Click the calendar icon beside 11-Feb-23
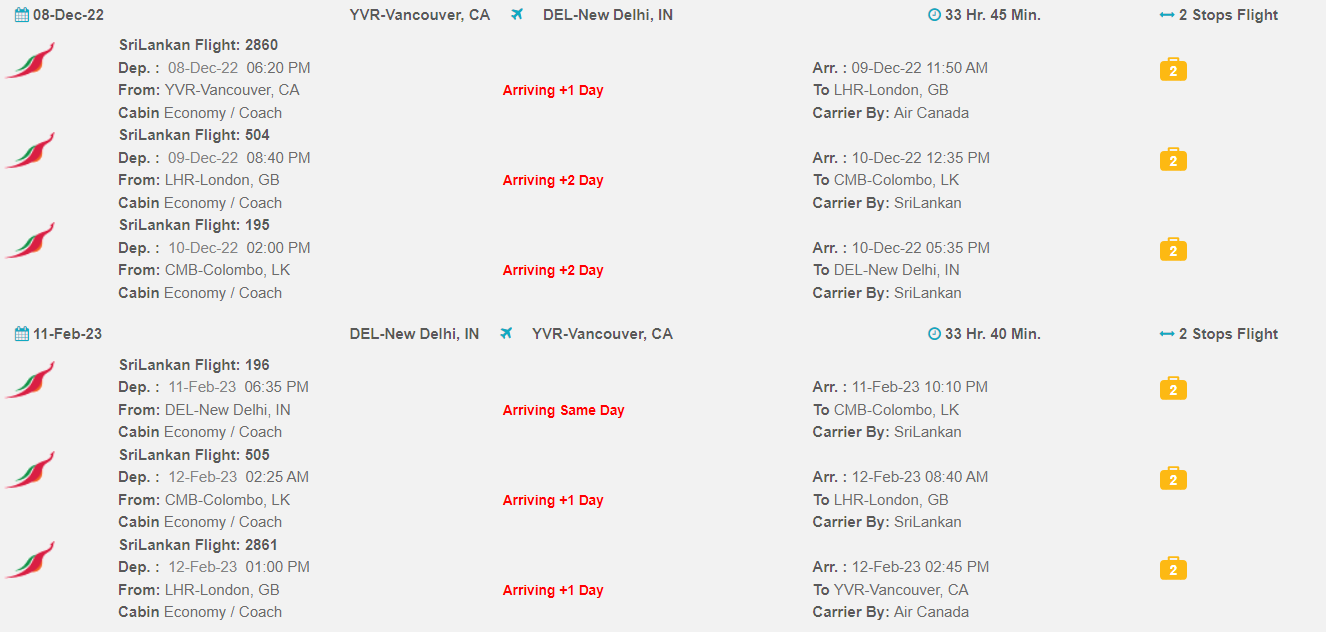The width and height of the screenshot is (1326, 632). (21, 334)
